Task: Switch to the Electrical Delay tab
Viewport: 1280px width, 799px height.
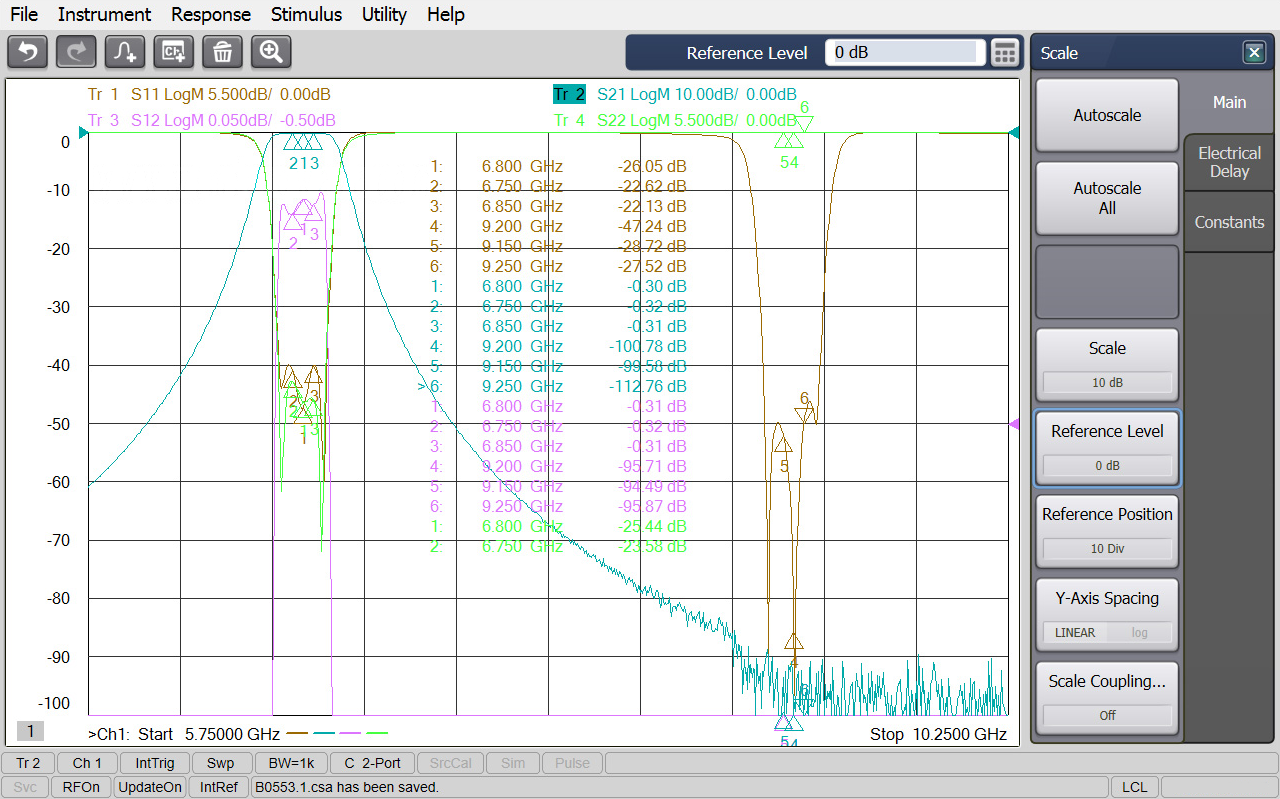Action: coord(1229,162)
